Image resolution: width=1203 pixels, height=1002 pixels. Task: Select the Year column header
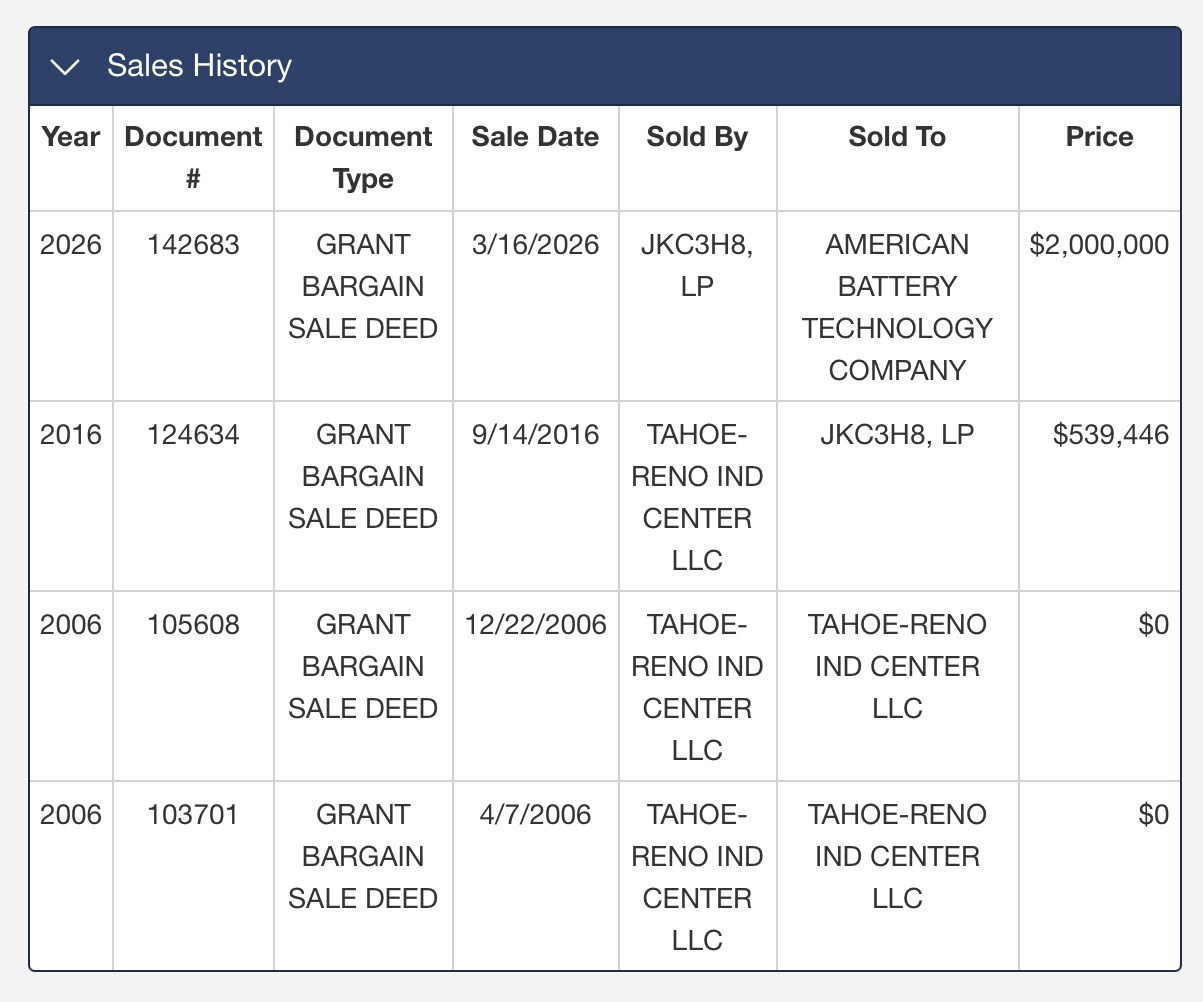71,137
